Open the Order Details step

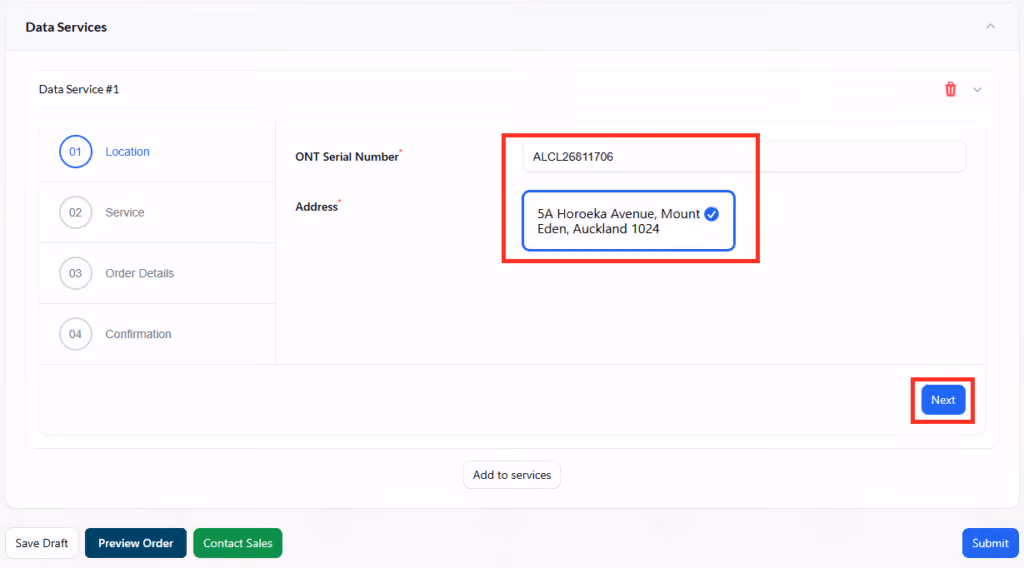point(140,273)
